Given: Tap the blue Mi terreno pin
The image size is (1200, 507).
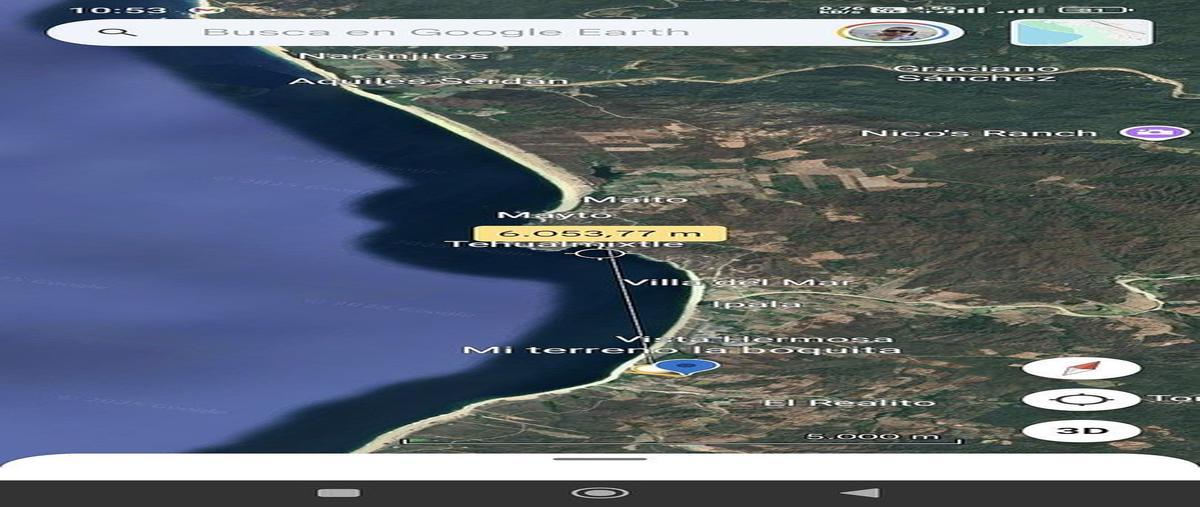Looking at the screenshot, I should [687, 367].
